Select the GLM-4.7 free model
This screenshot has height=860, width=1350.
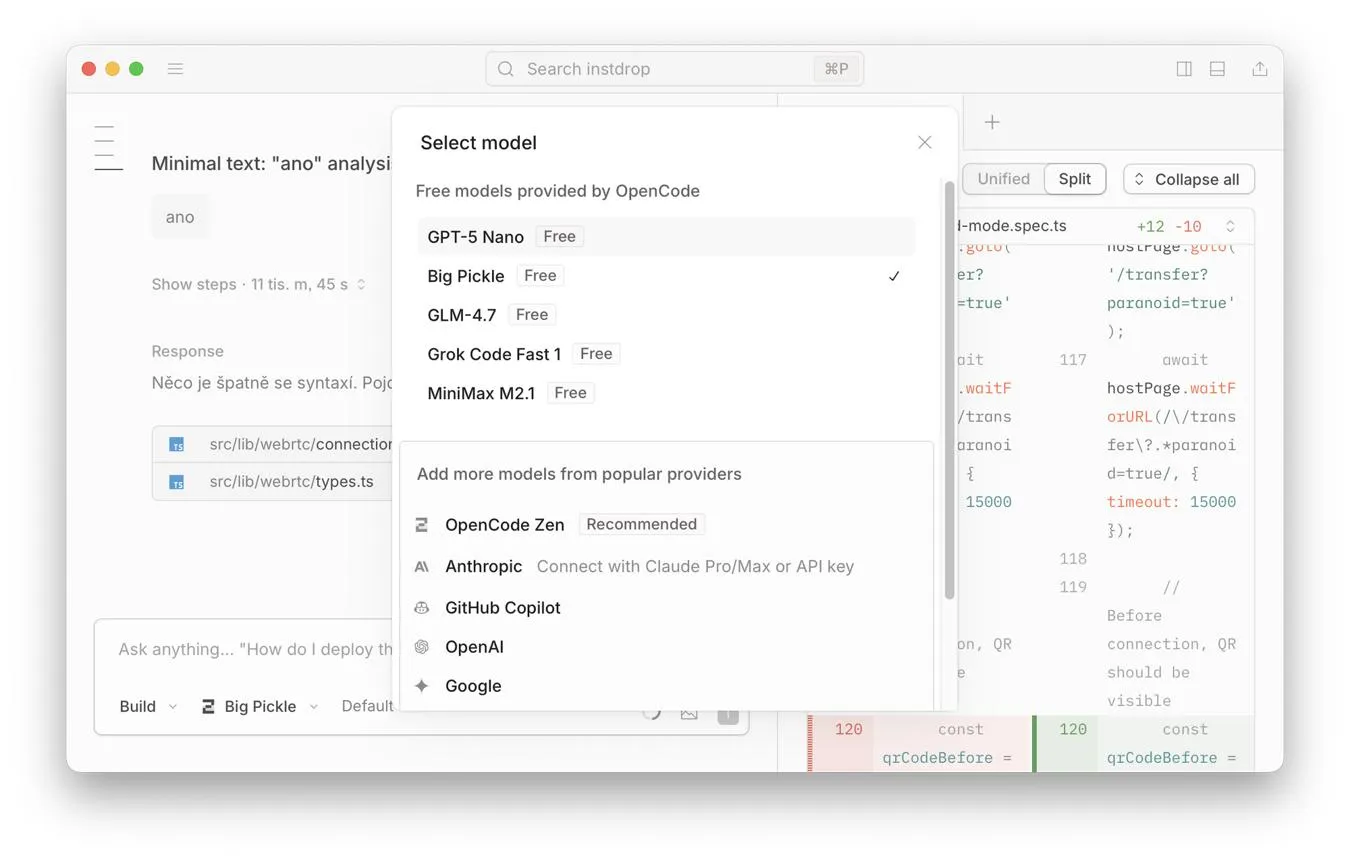(666, 315)
